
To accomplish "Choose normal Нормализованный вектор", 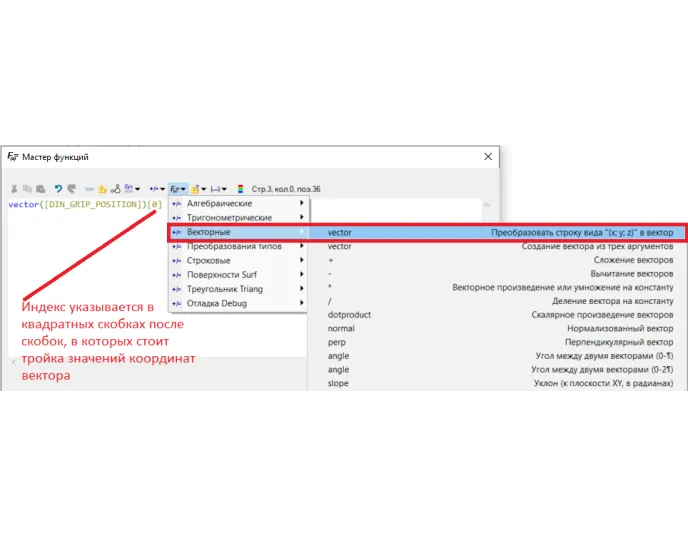I will pos(496,328).
